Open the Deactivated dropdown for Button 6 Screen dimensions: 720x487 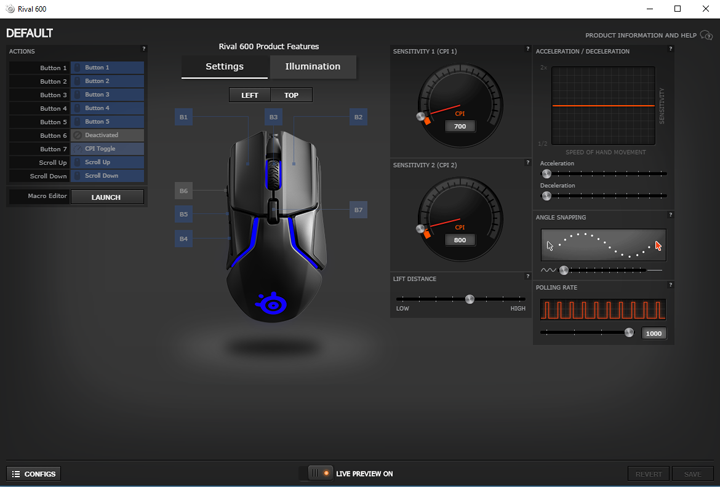[107, 135]
